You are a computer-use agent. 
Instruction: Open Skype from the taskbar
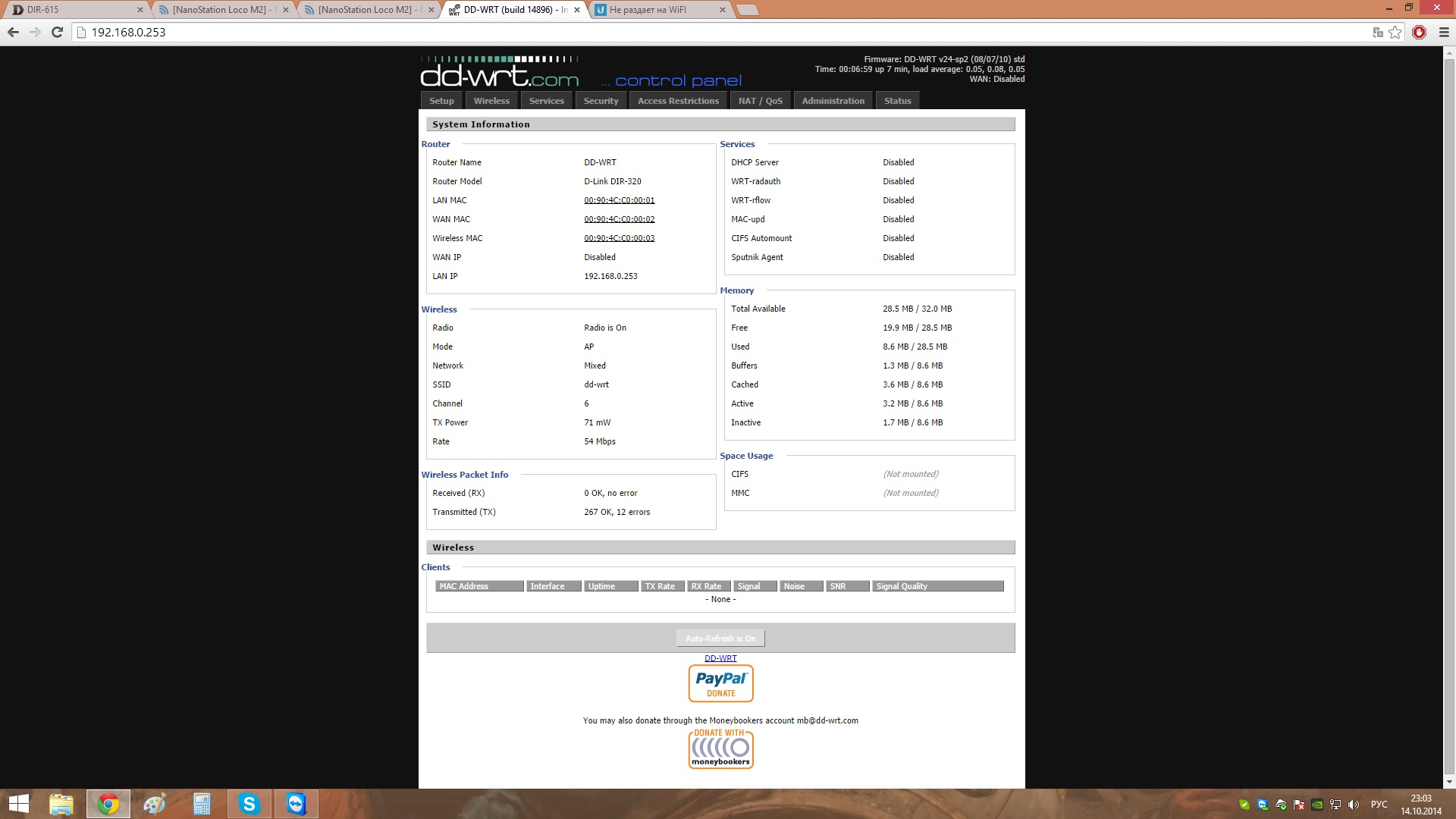(x=249, y=804)
